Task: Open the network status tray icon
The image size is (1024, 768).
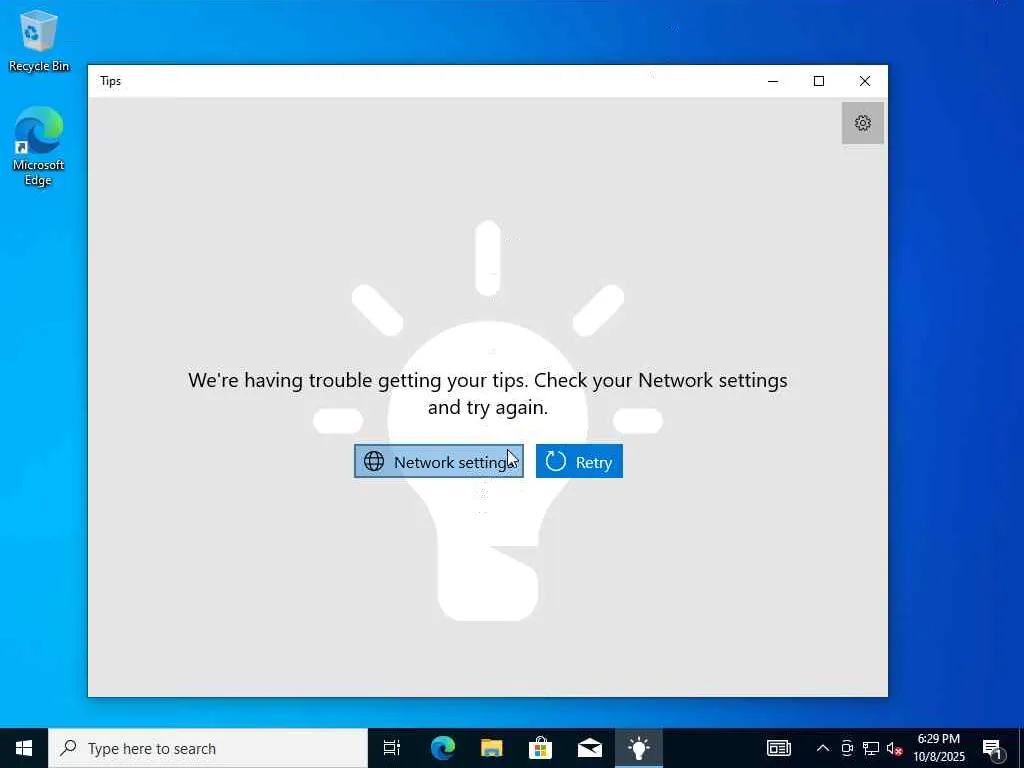Action: coord(871,748)
